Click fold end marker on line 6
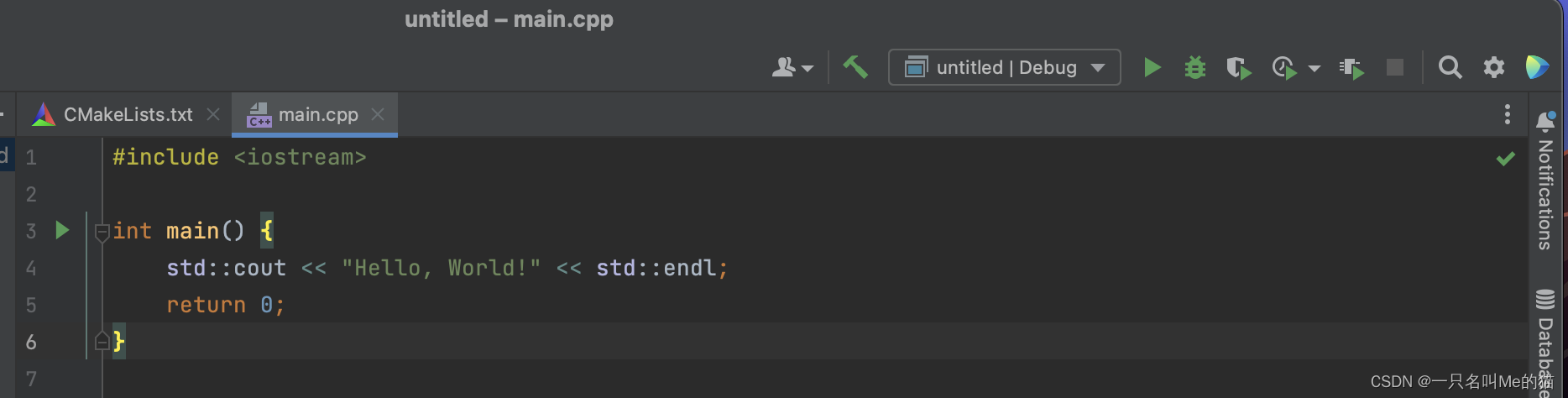This screenshot has height=398, width=1568. [x=102, y=341]
